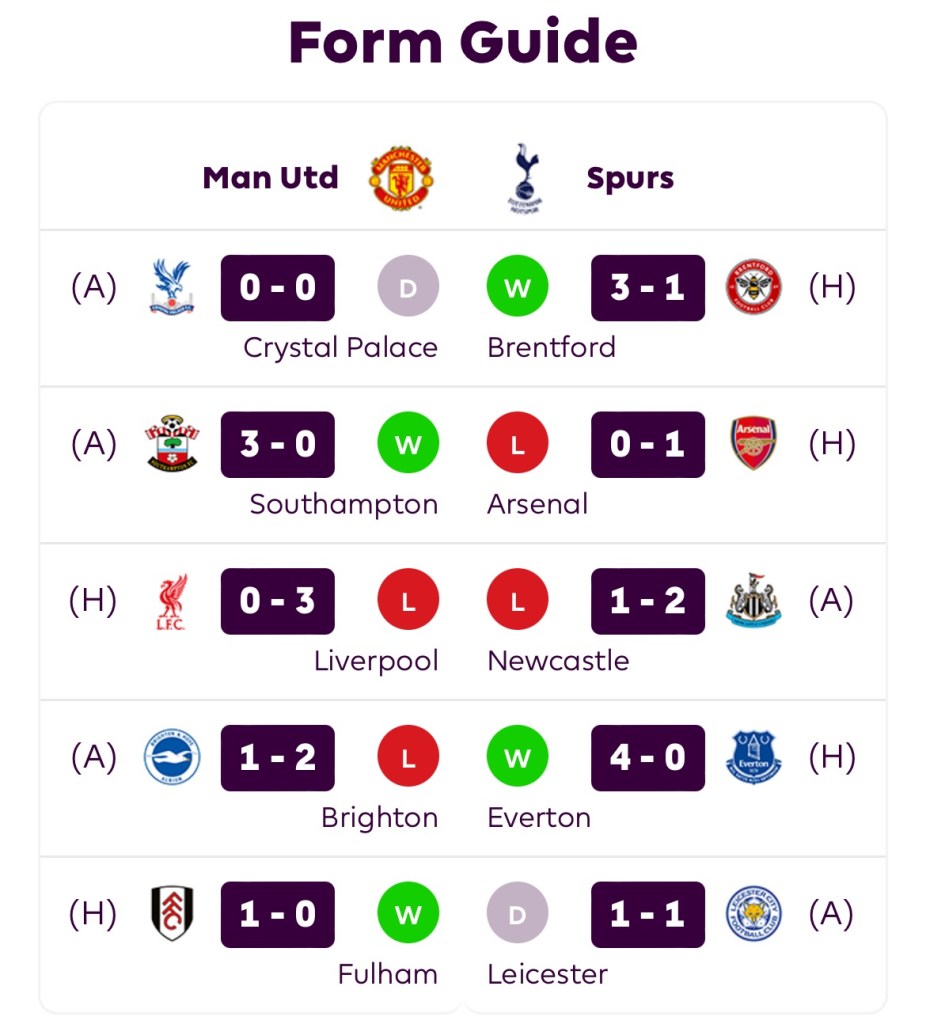Tap the Everton club badge
Screen dimensions: 926x1024
point(754,757)
